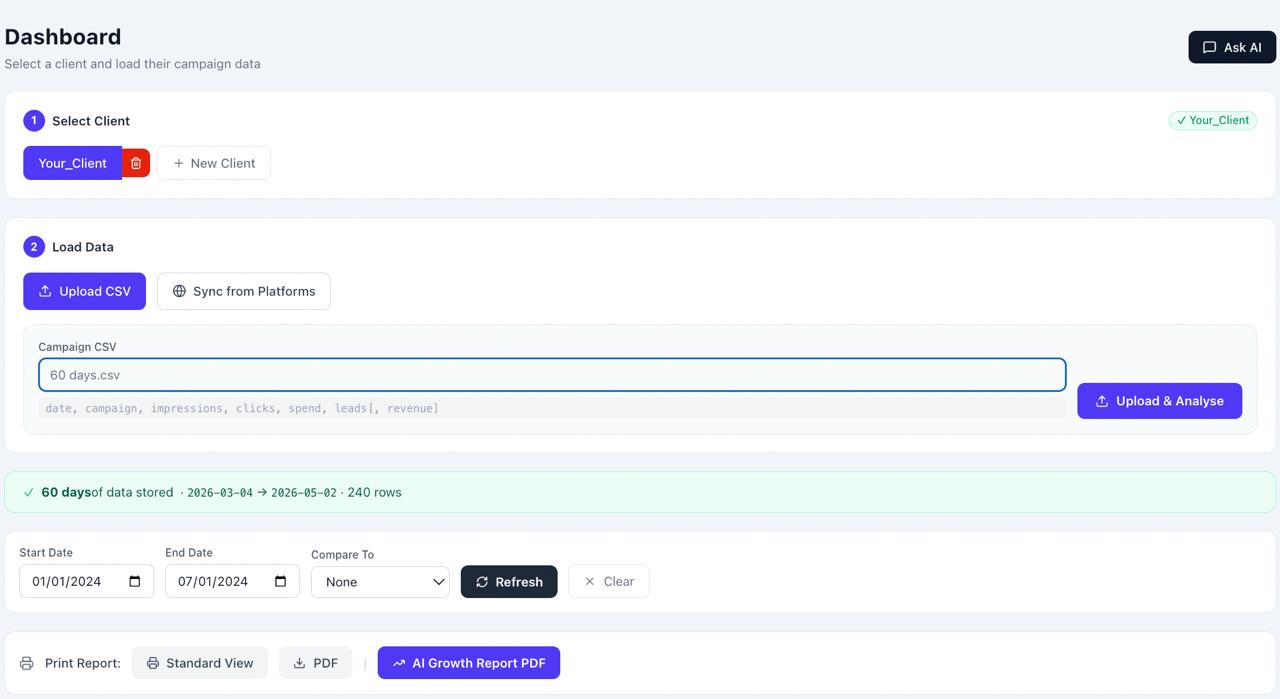Clear the date filters
This screenshot has width=1280, height=699.
pos(609,582)
